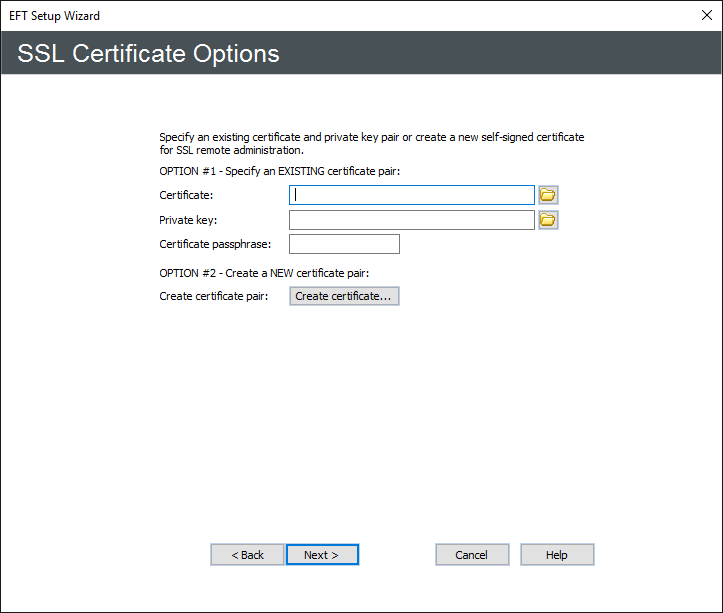Viewport: 723px width, 613px height.
Task: Open folder browser for the Private key
Action: (x=547, y=220)
